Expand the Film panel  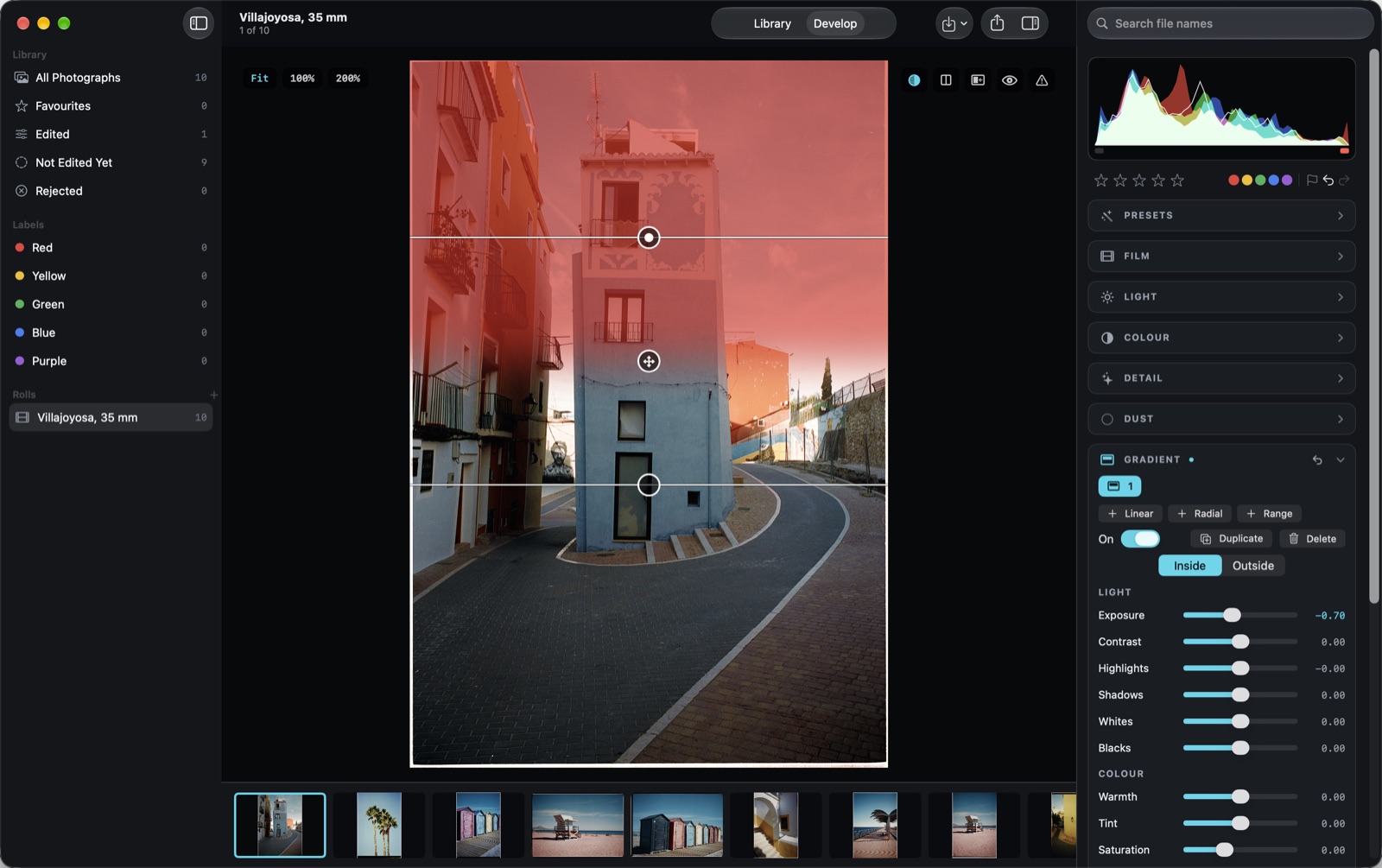point(1221,257)
